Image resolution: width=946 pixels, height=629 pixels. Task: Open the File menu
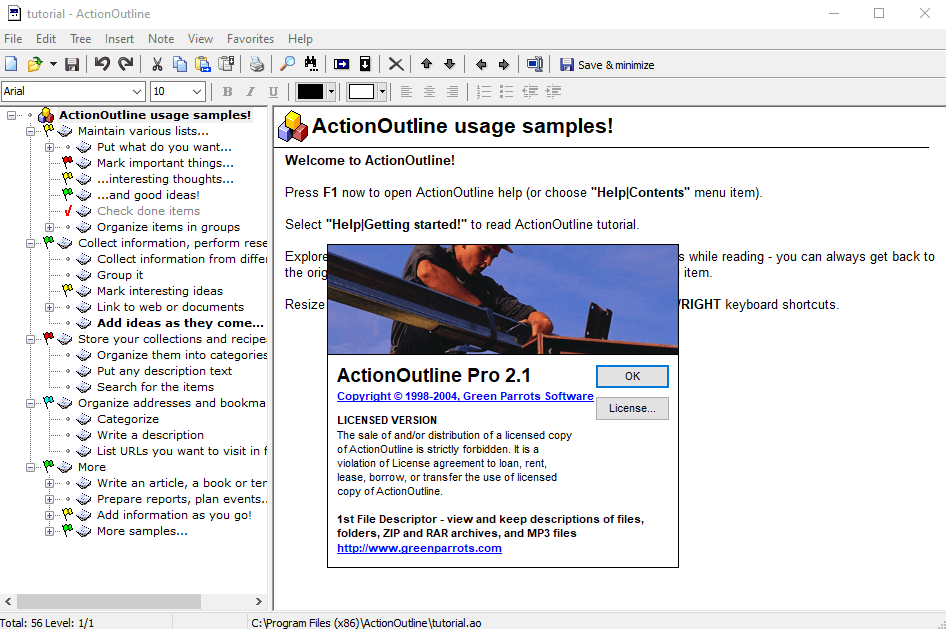coord(13,39)
